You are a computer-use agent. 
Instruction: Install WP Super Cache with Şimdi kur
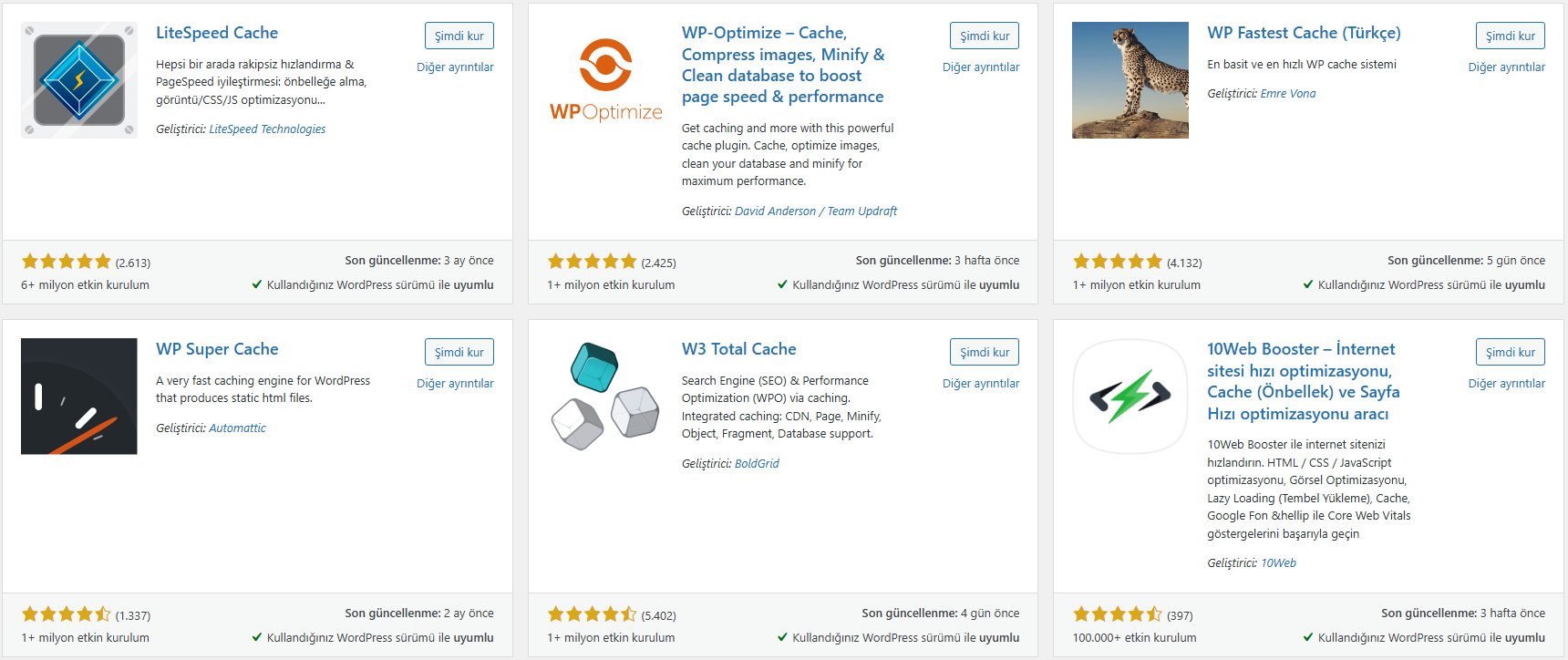coord(459,352)
